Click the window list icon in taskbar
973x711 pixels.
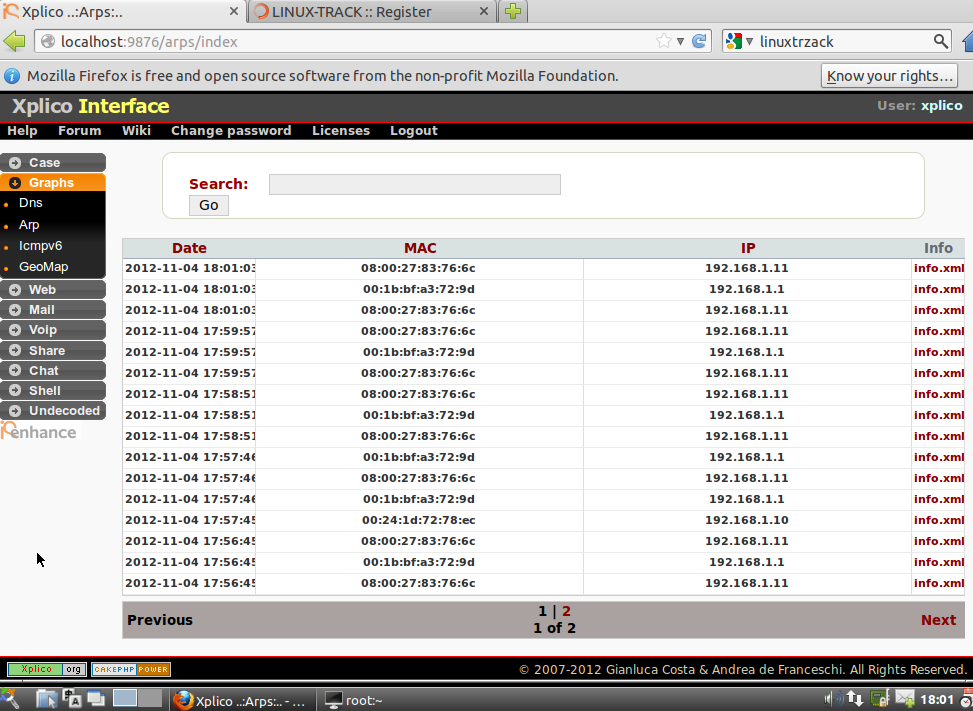tap(96, 700)
